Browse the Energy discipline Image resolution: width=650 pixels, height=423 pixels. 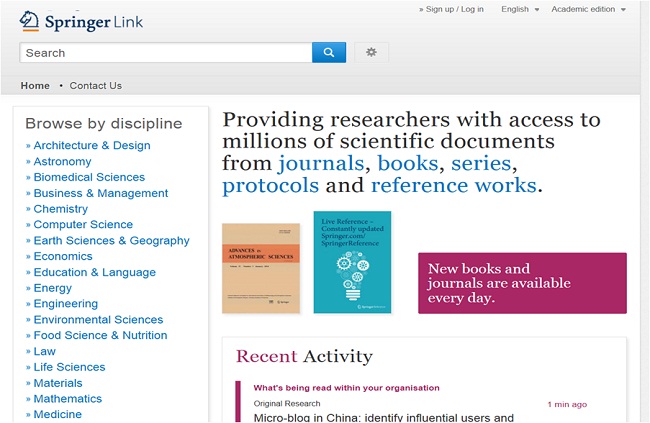pos(53,288)
